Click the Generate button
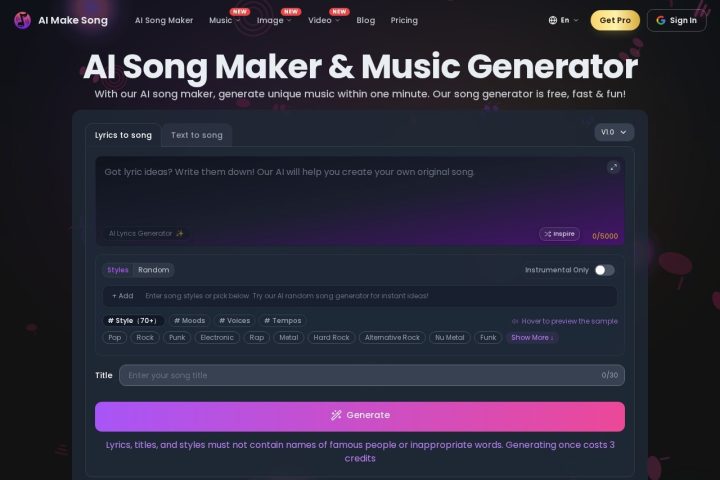 [x=360, y=417]
